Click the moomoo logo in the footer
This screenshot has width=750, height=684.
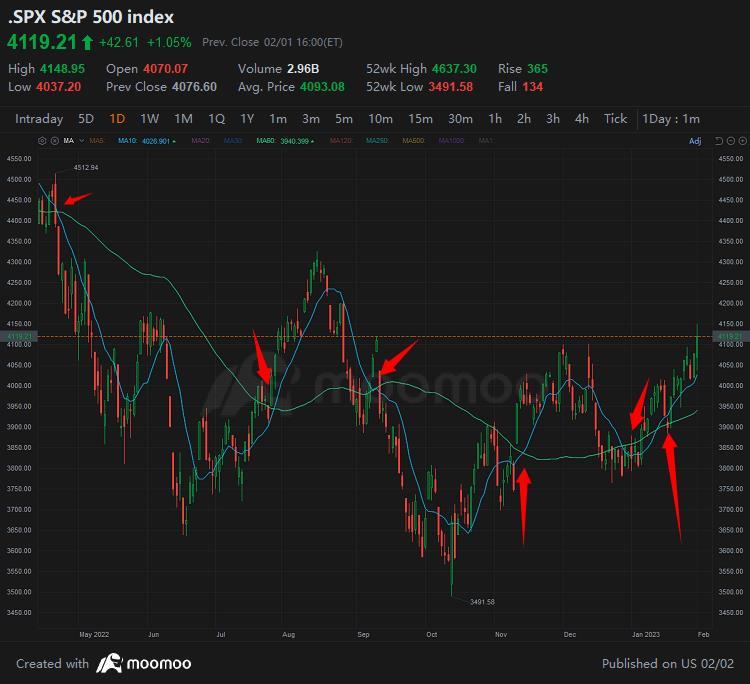tap(144, 663)
